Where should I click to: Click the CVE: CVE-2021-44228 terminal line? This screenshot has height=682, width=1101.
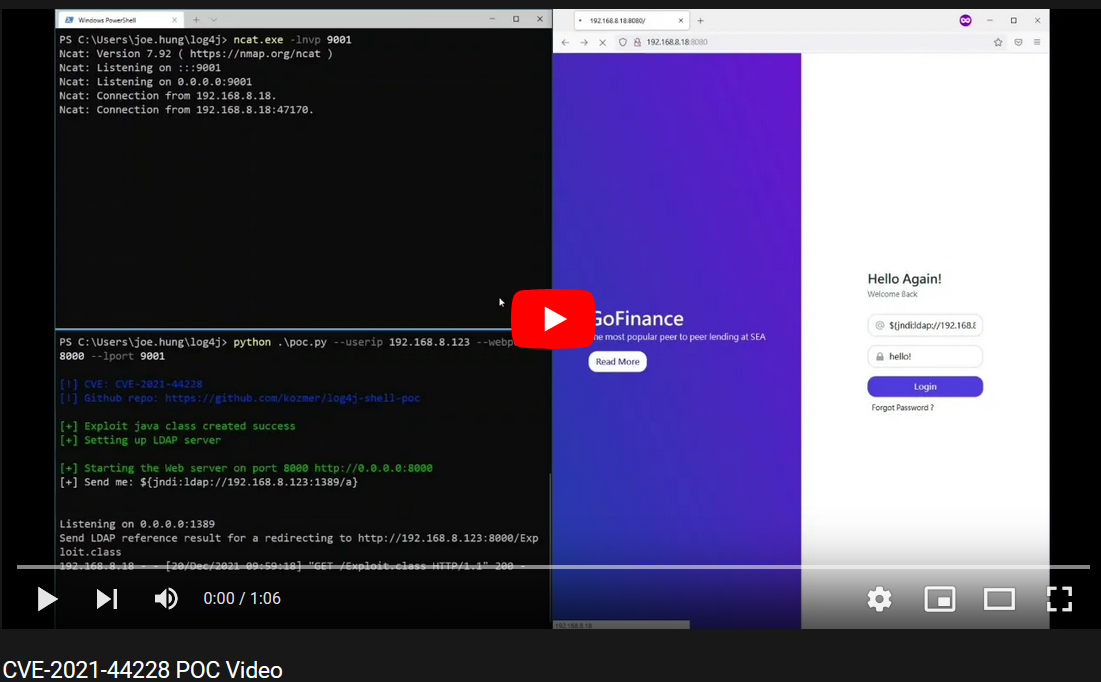point(131,384)
